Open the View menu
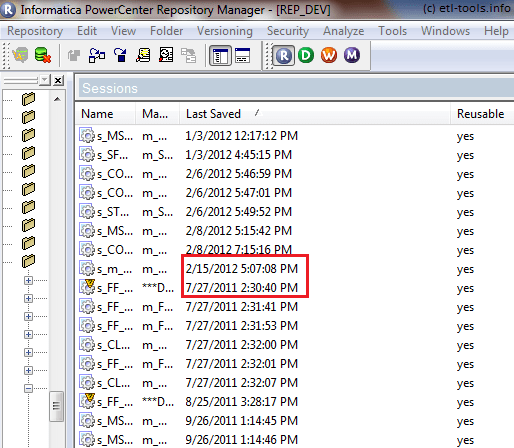 [x=123, y=31]
